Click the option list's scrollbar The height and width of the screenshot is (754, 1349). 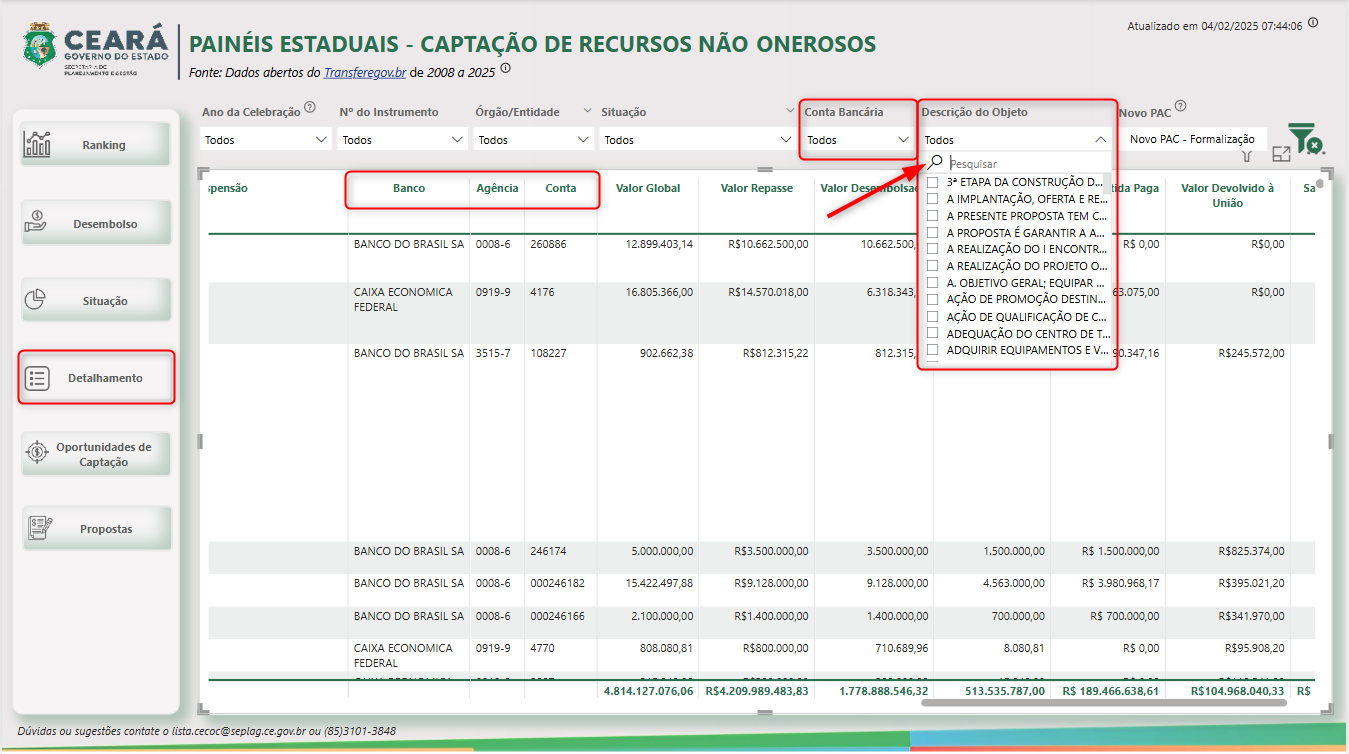point(1106,182)
